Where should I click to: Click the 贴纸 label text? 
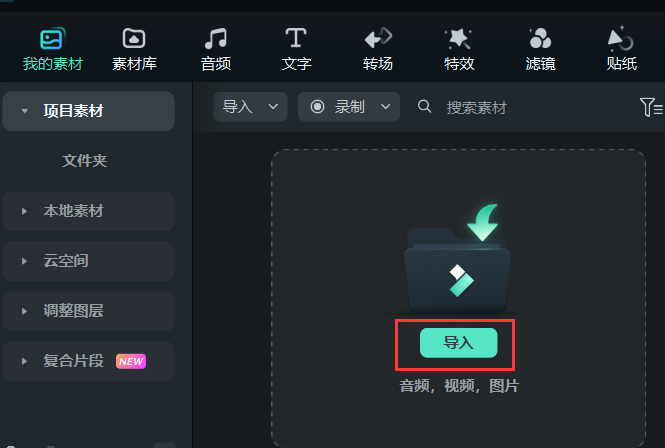[x=622, y=64]
